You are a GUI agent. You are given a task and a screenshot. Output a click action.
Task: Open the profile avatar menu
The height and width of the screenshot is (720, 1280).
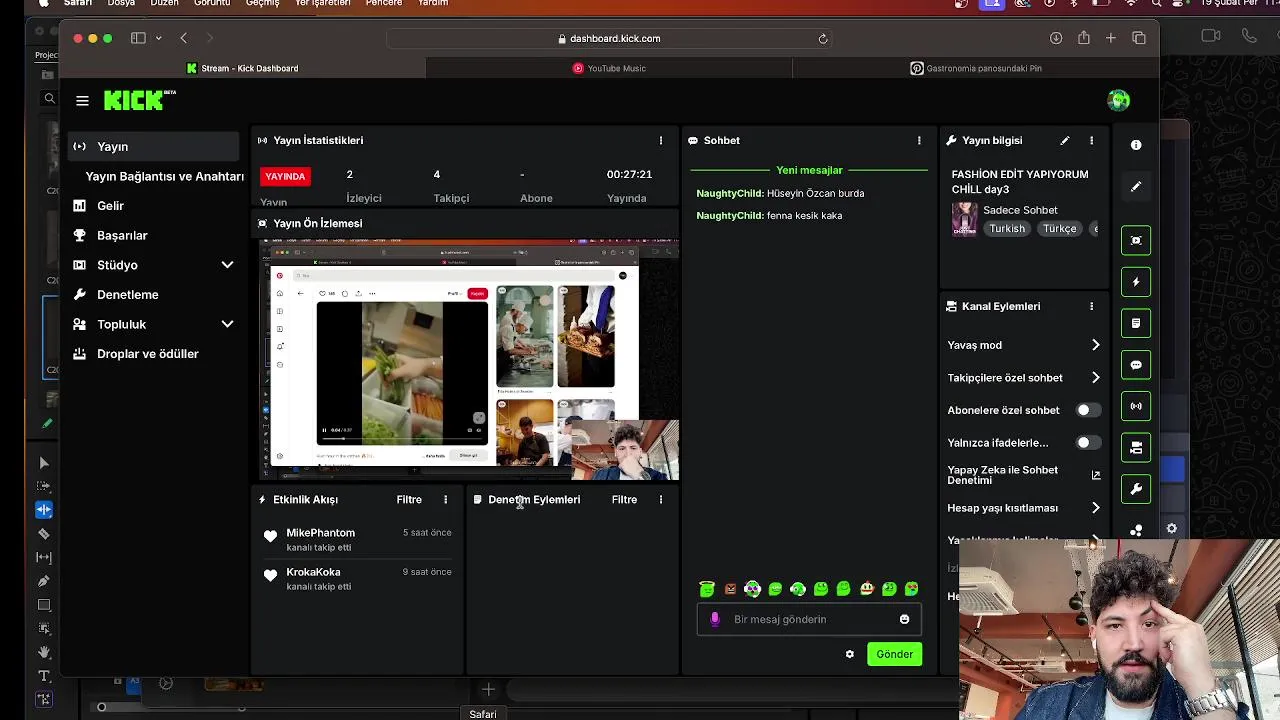(x=1118, y=100)
